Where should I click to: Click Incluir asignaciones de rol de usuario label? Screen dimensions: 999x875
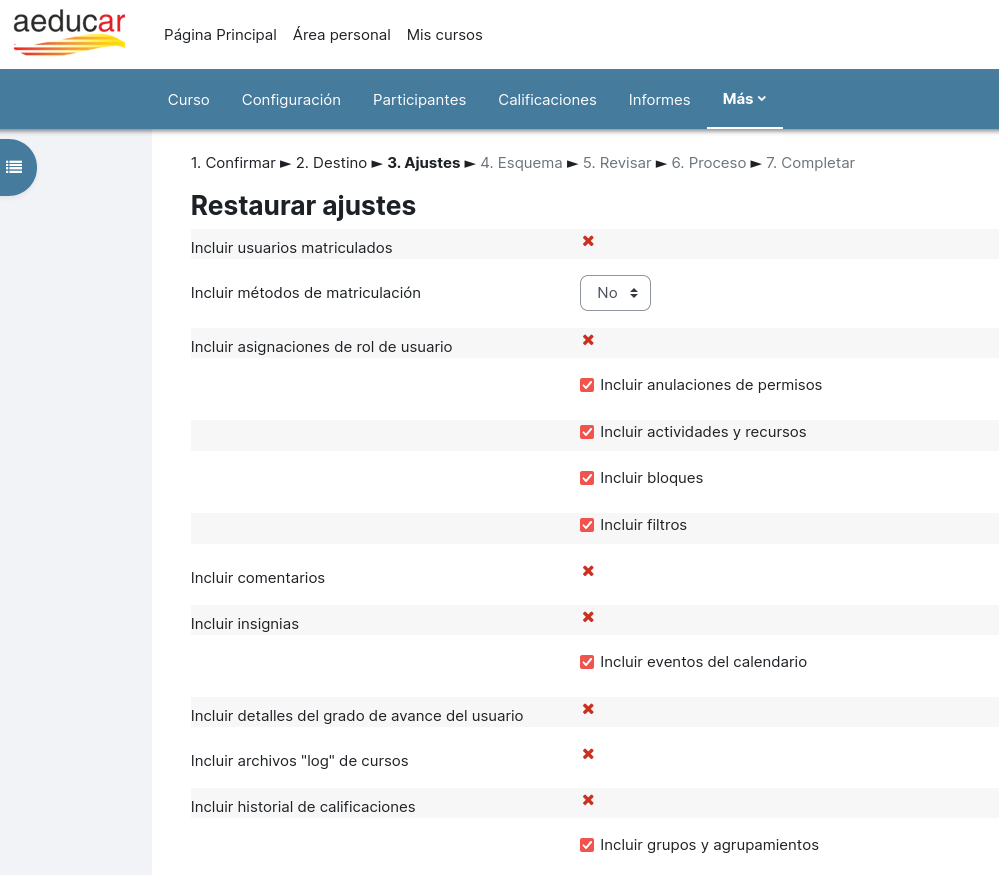click(x=321, y=347)
